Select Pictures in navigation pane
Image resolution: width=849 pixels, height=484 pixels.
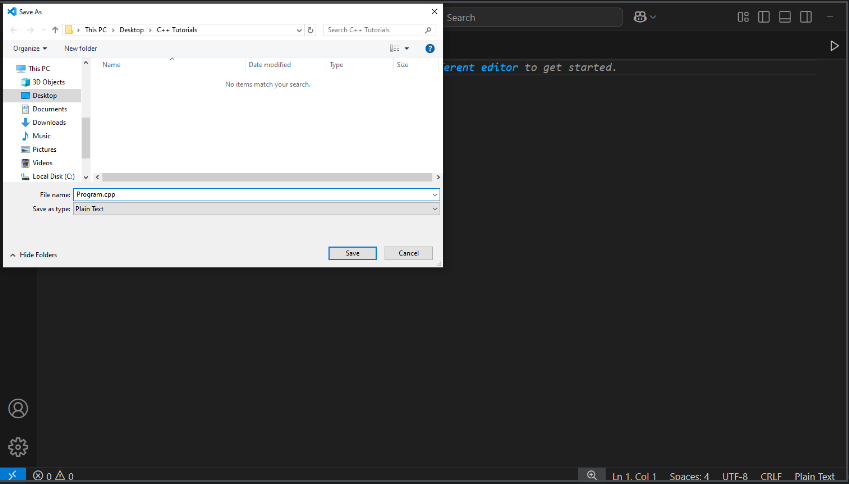44,149
